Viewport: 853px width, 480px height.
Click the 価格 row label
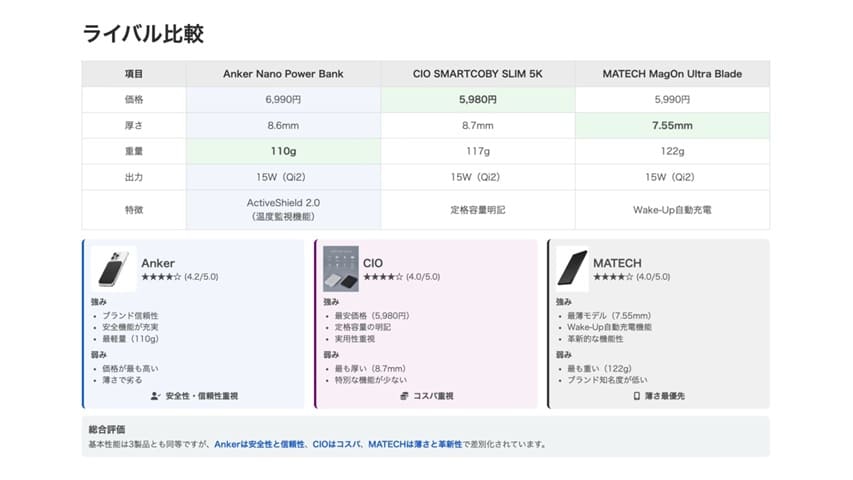click(133, 99)
